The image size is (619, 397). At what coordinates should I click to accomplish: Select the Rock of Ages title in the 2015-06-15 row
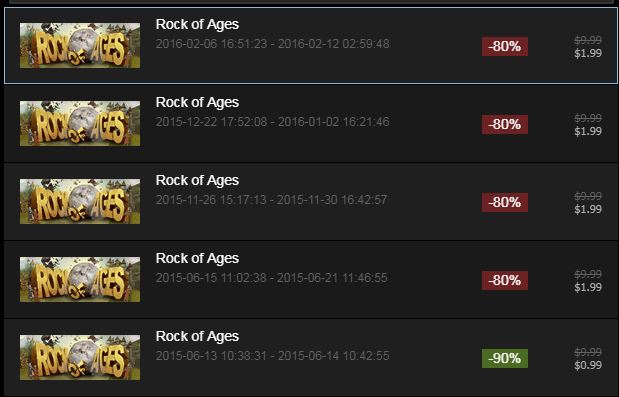pyautogui.click(x=197, y=258)
